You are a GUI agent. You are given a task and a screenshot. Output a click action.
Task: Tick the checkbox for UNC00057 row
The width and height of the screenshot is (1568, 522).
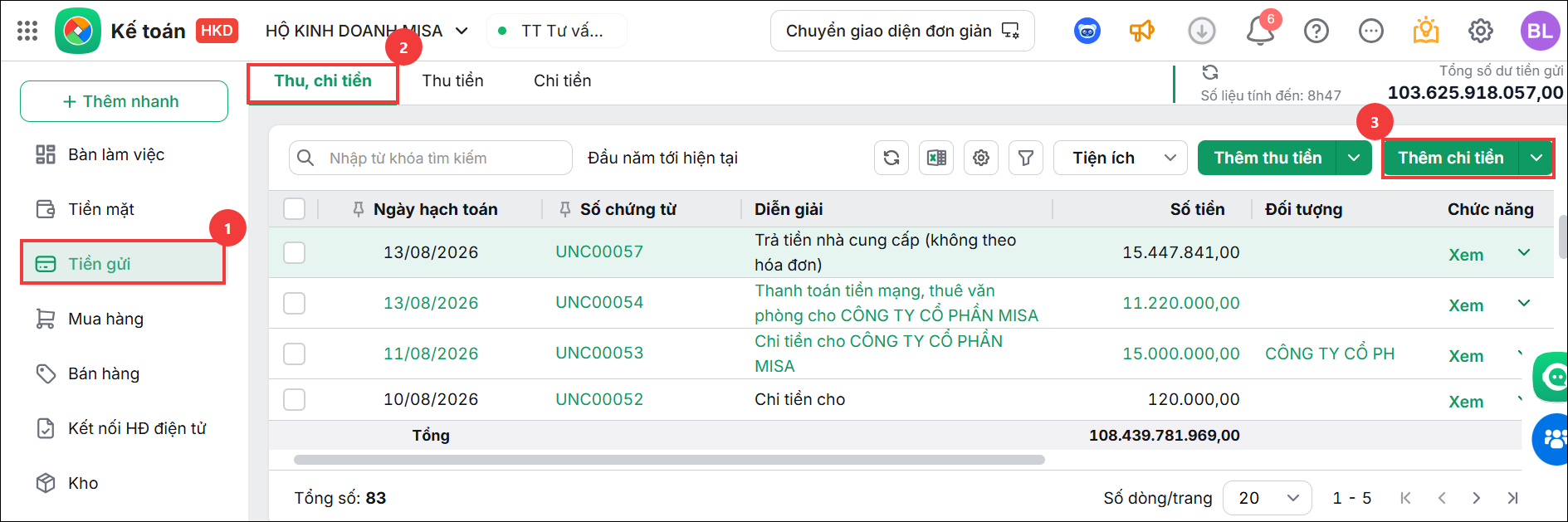pos(295,252)
